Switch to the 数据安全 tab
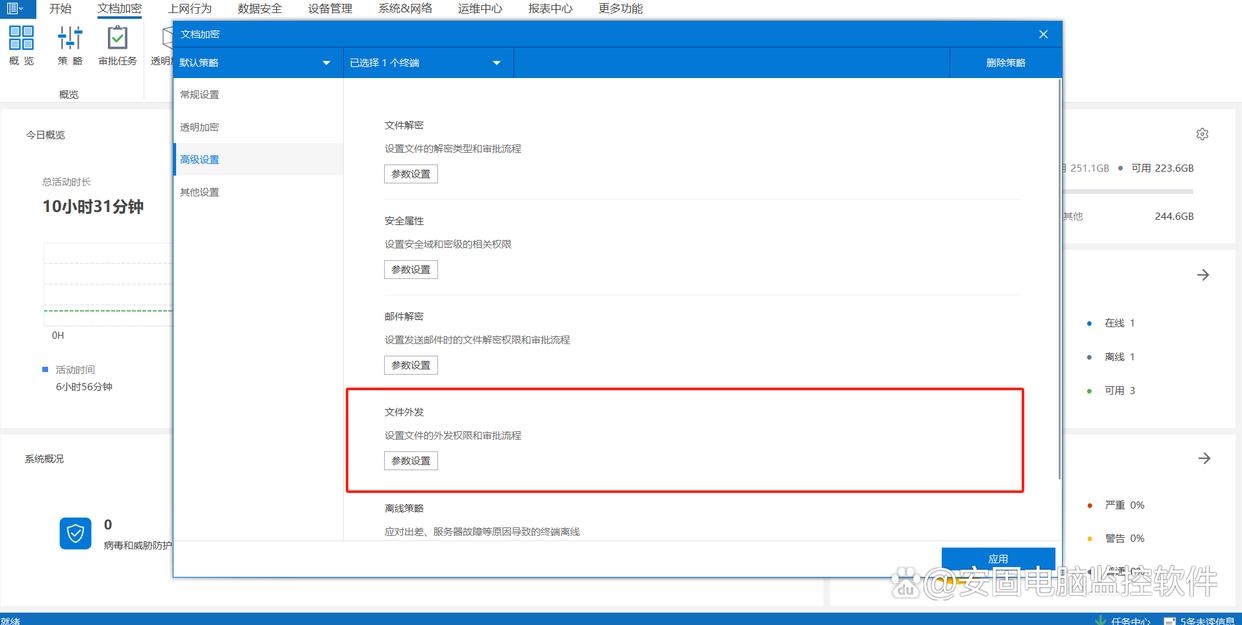This screenshot has height=625, width=1242. click(260, 8)
